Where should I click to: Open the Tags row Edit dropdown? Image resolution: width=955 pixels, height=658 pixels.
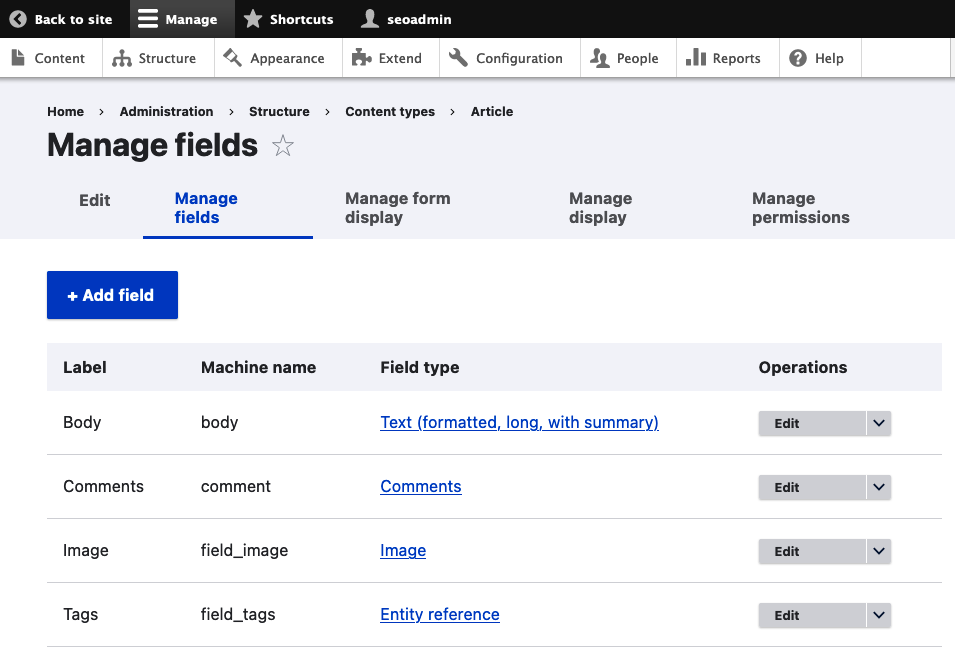(878, 615)
